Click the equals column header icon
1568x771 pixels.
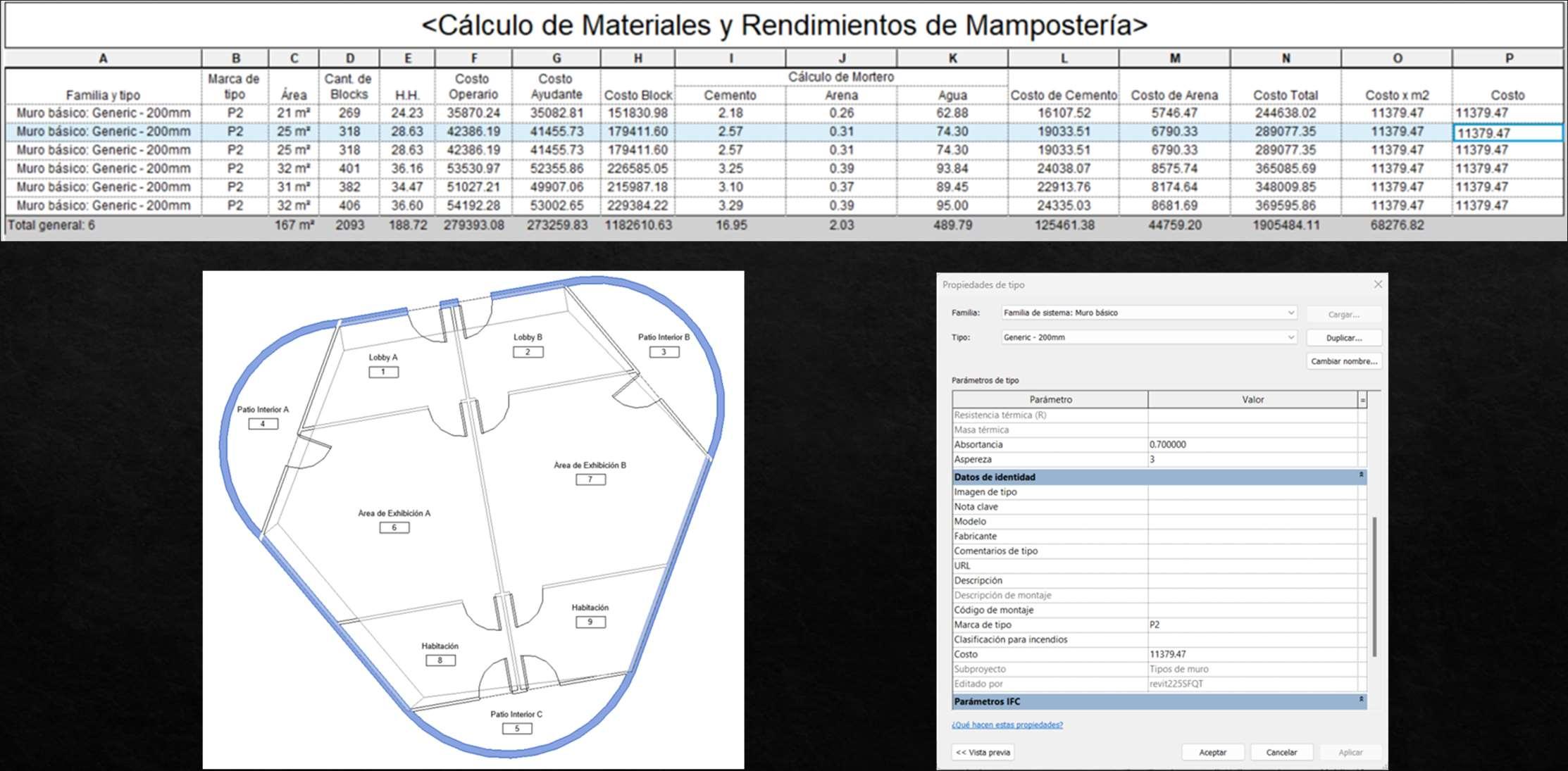click(x=1362, y=400)
